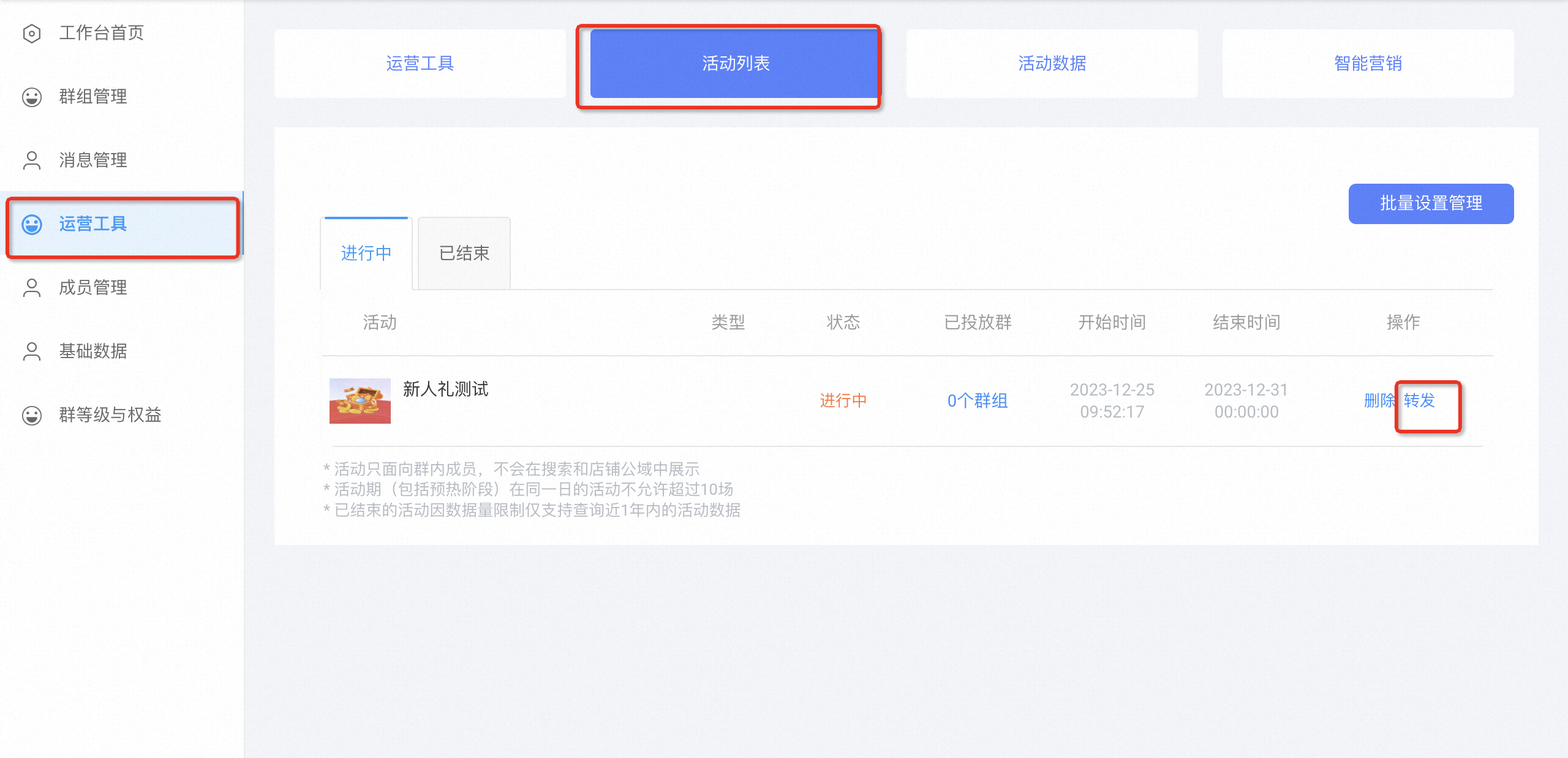Click the 结束时间 column header
Image resolution: width=1568 pixels, height=758 pixels.
tap(1246, 322)
